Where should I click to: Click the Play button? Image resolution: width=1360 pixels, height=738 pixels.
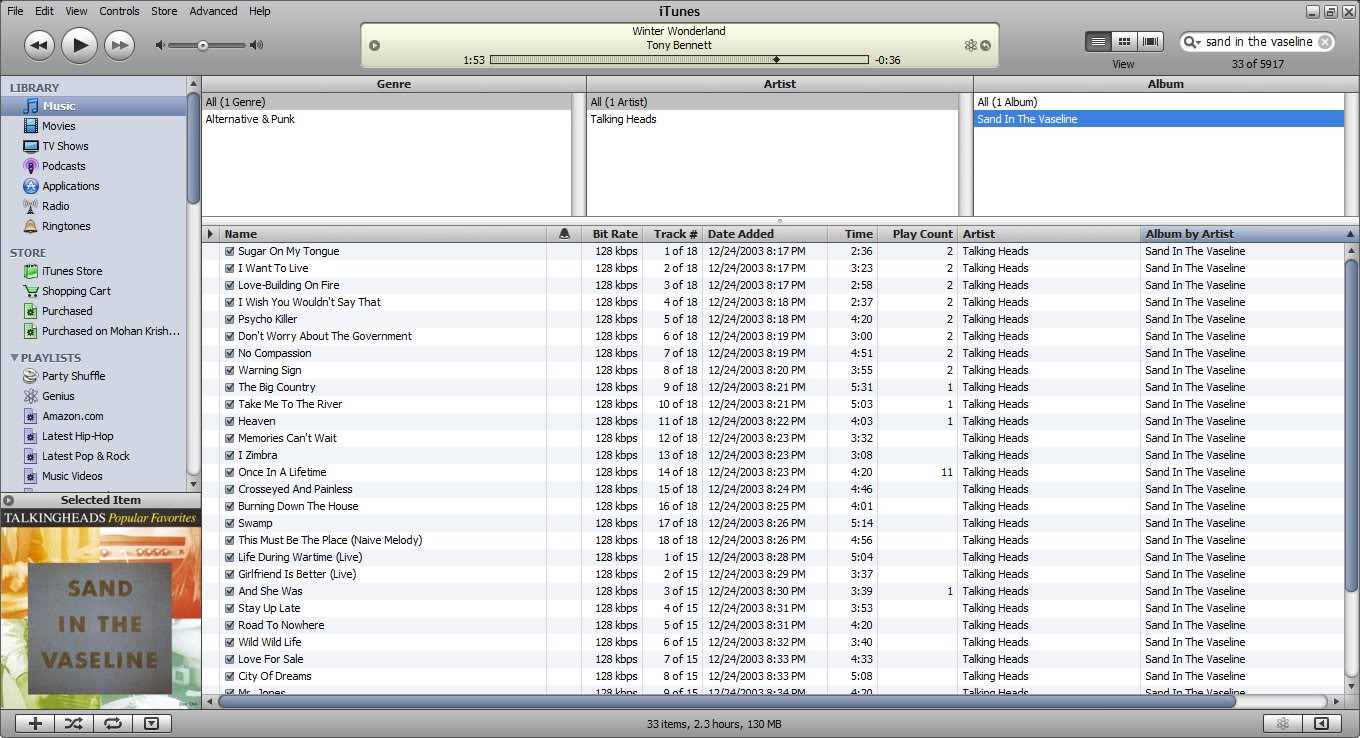coord(79,44)
